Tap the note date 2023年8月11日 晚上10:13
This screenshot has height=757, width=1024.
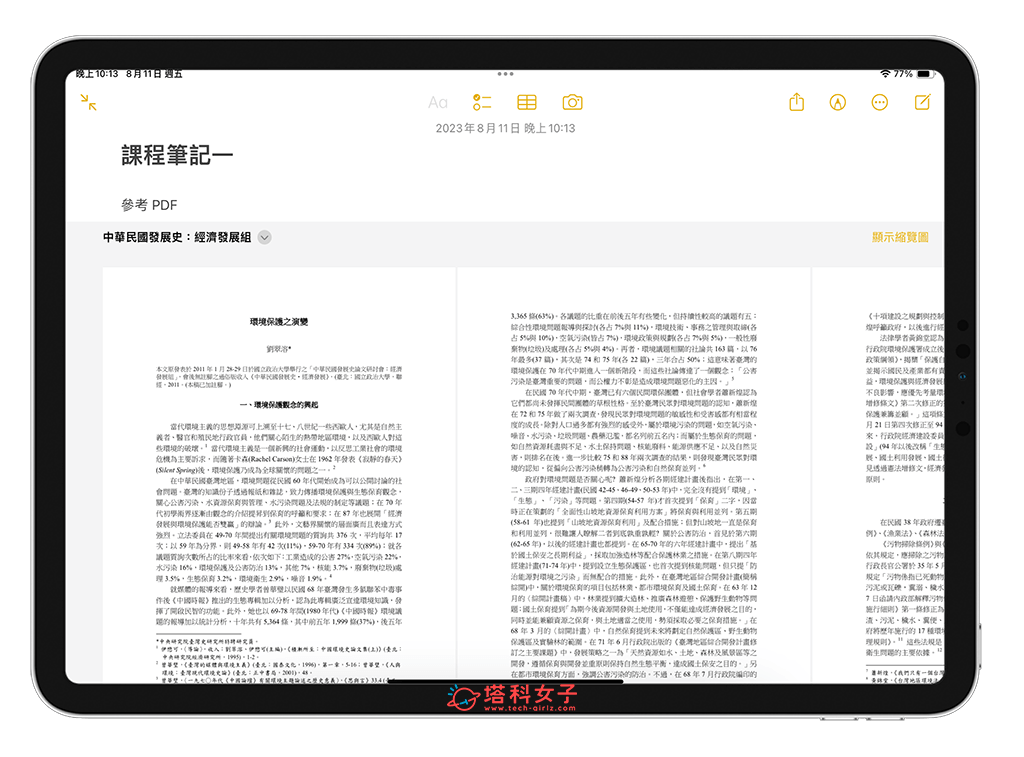point(505,128)
